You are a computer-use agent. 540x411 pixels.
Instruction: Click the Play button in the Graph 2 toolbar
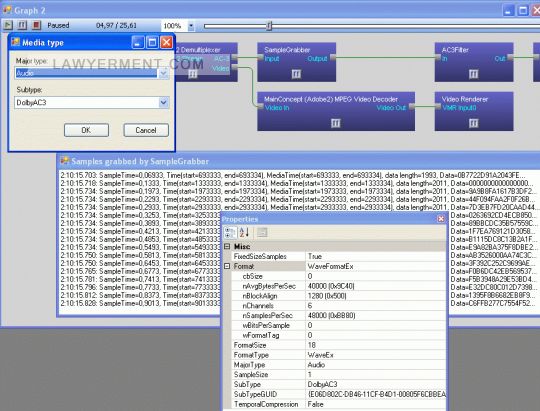[x=8, y=25]
